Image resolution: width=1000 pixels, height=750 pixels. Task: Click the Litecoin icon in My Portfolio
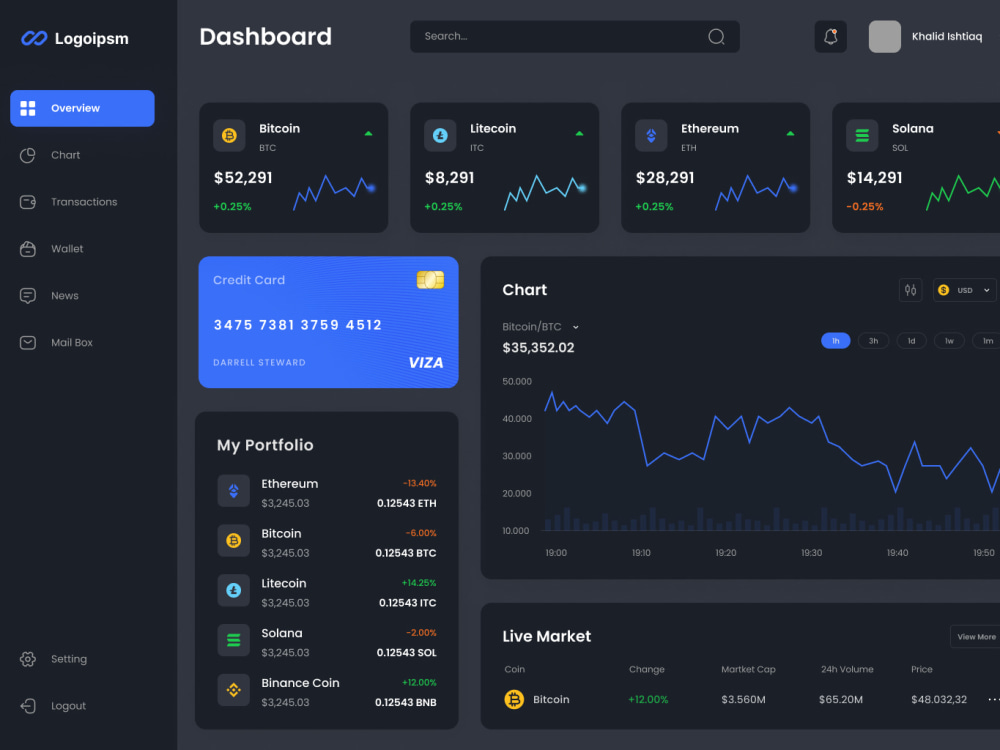[x=233, y=591]
